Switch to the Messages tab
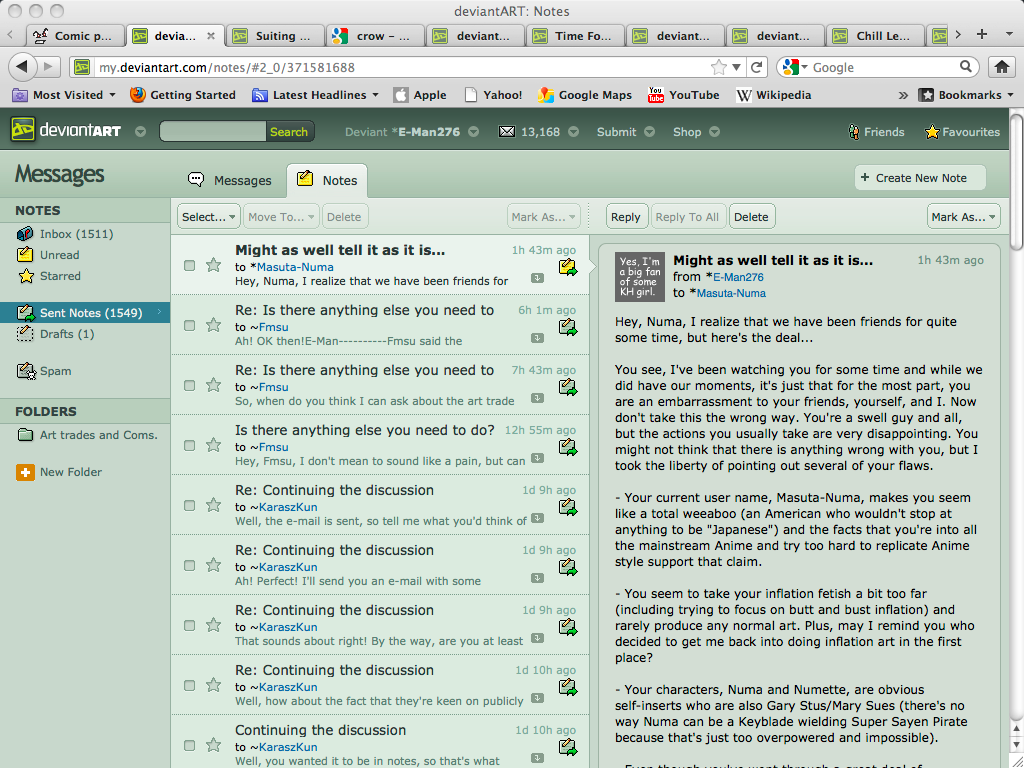This screenshot has width=1024, height=768. [230, 180]
